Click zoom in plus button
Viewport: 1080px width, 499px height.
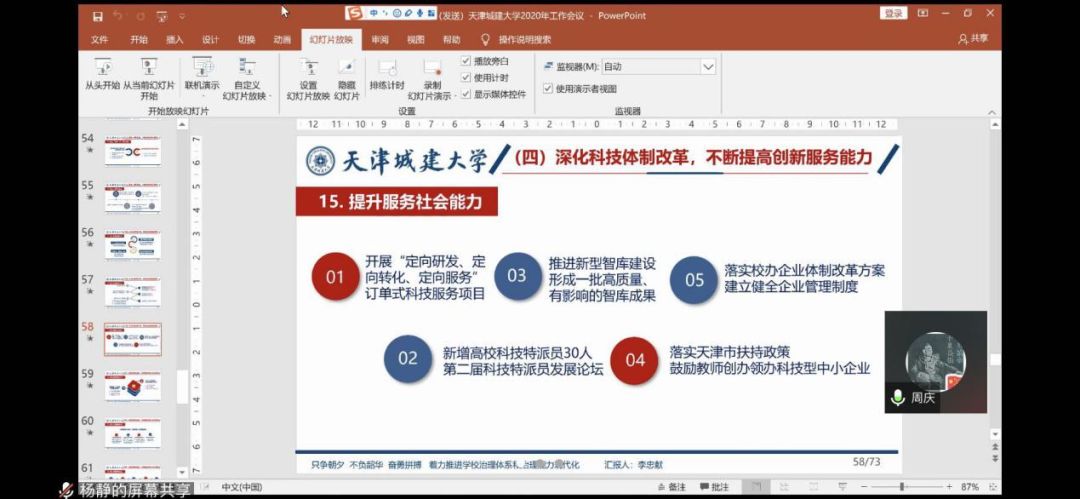[949, 487]
